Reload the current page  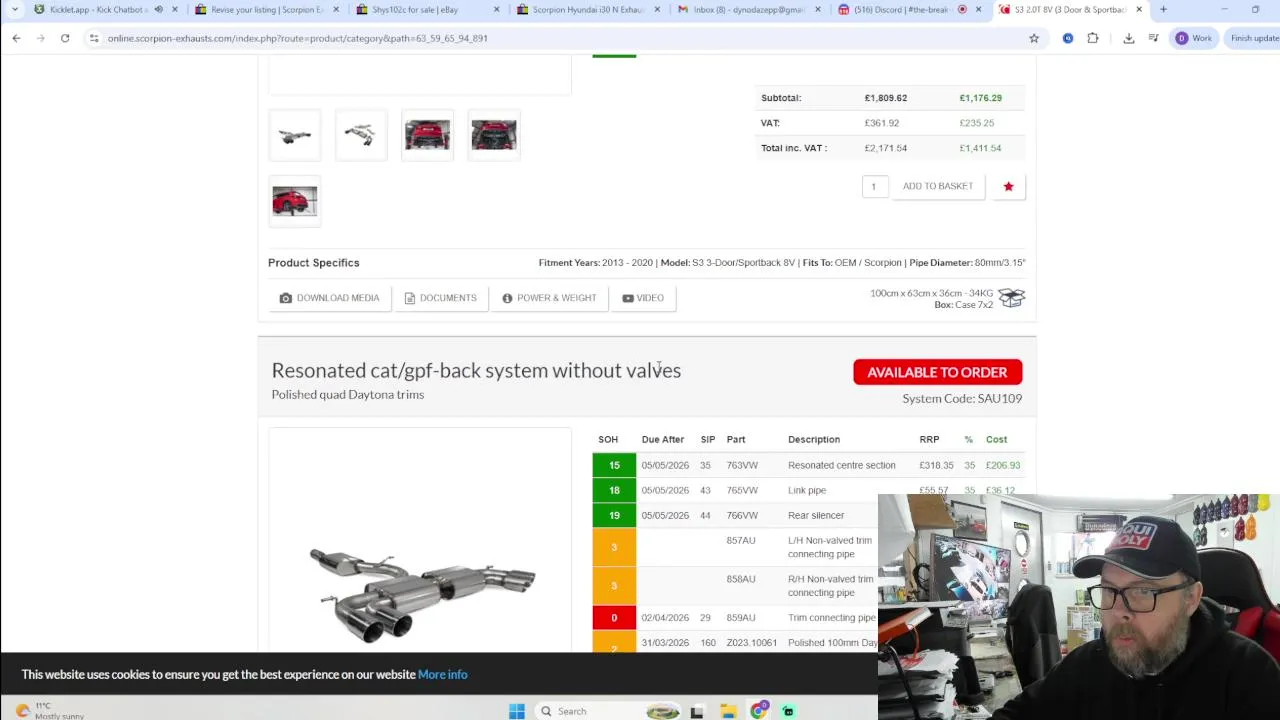pyautogui.click(x=65, y=38)
